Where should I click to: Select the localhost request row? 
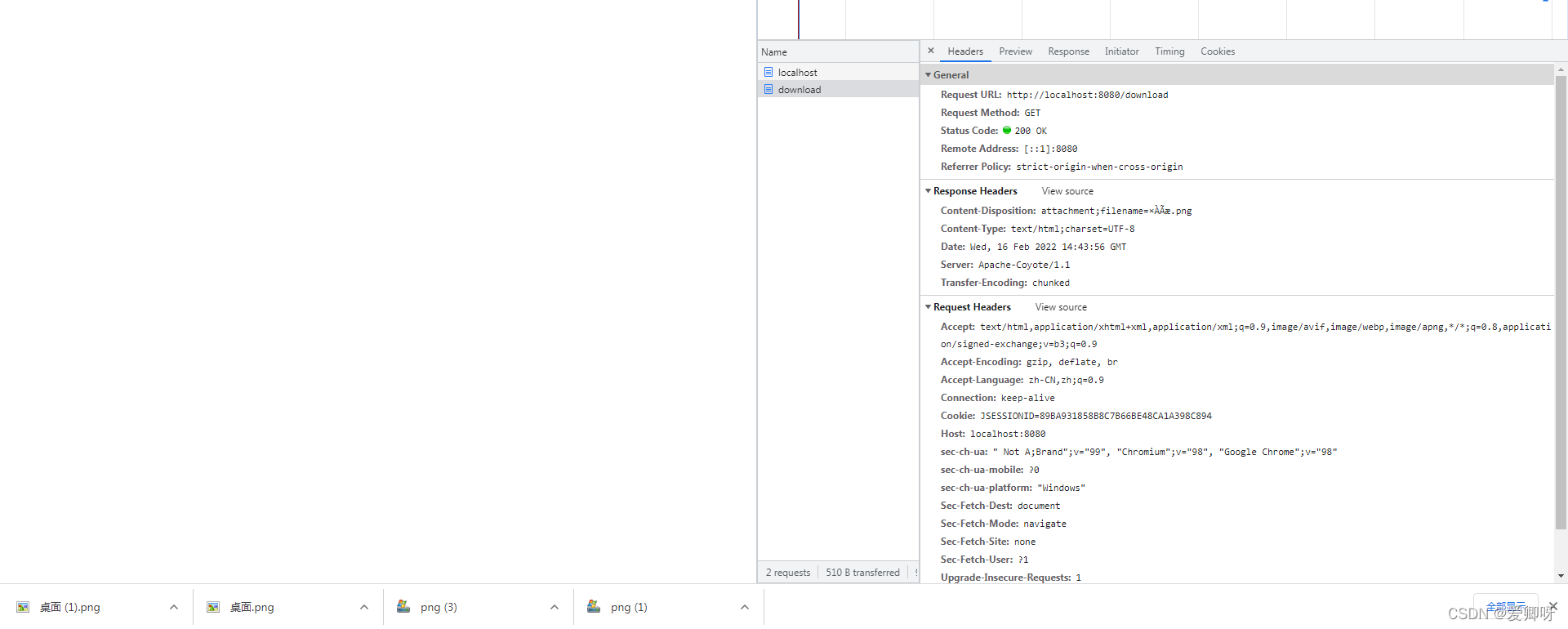[838, 72]
